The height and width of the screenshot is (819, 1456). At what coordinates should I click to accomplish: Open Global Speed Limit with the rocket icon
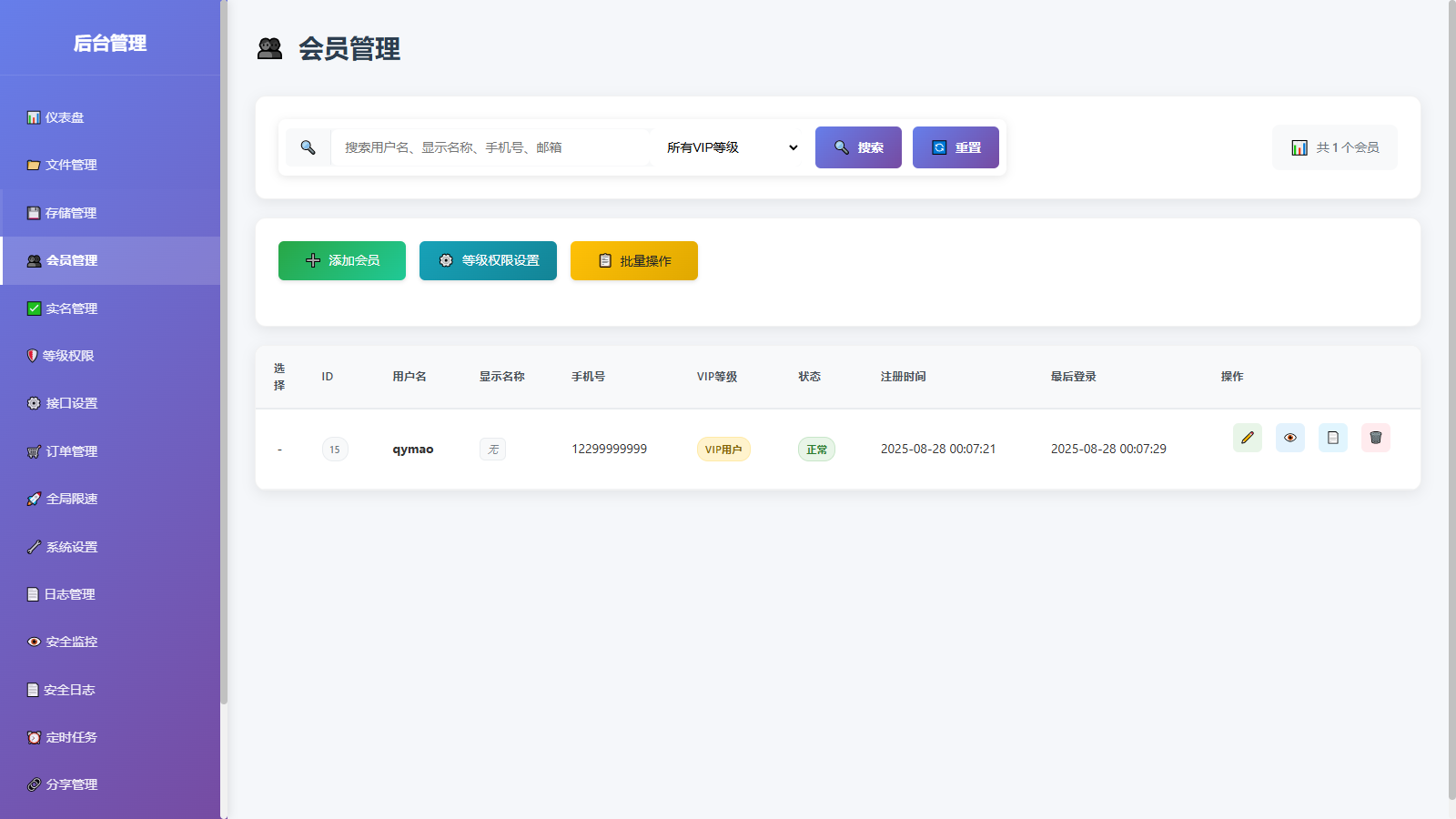pos(70,499)
